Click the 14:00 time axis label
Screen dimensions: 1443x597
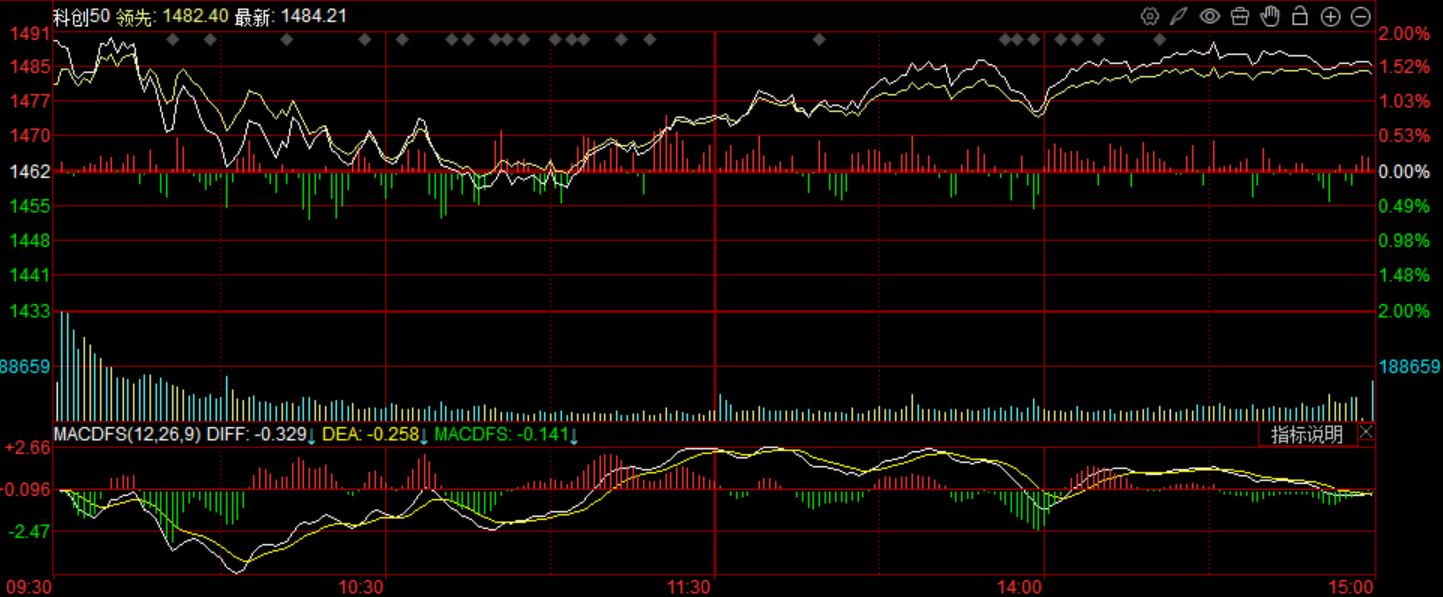click(1020, 586)
